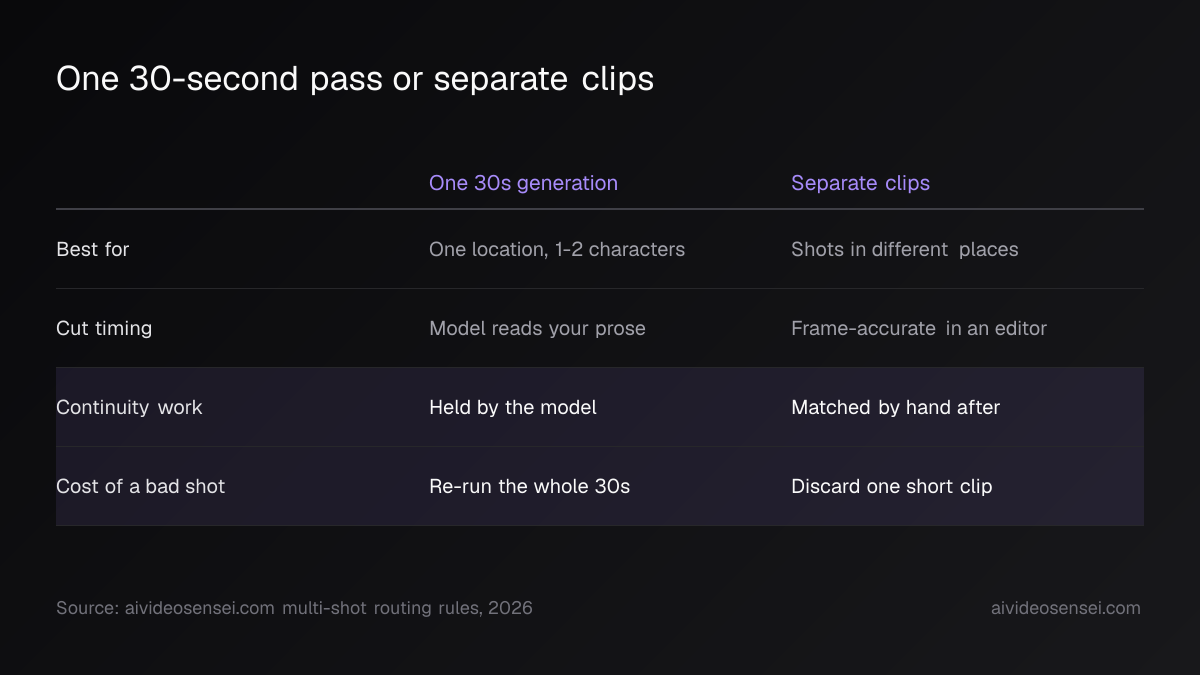Select 'Shots in different places' cell
Screen dimensions: 1200x675
[x=904, y=249]
